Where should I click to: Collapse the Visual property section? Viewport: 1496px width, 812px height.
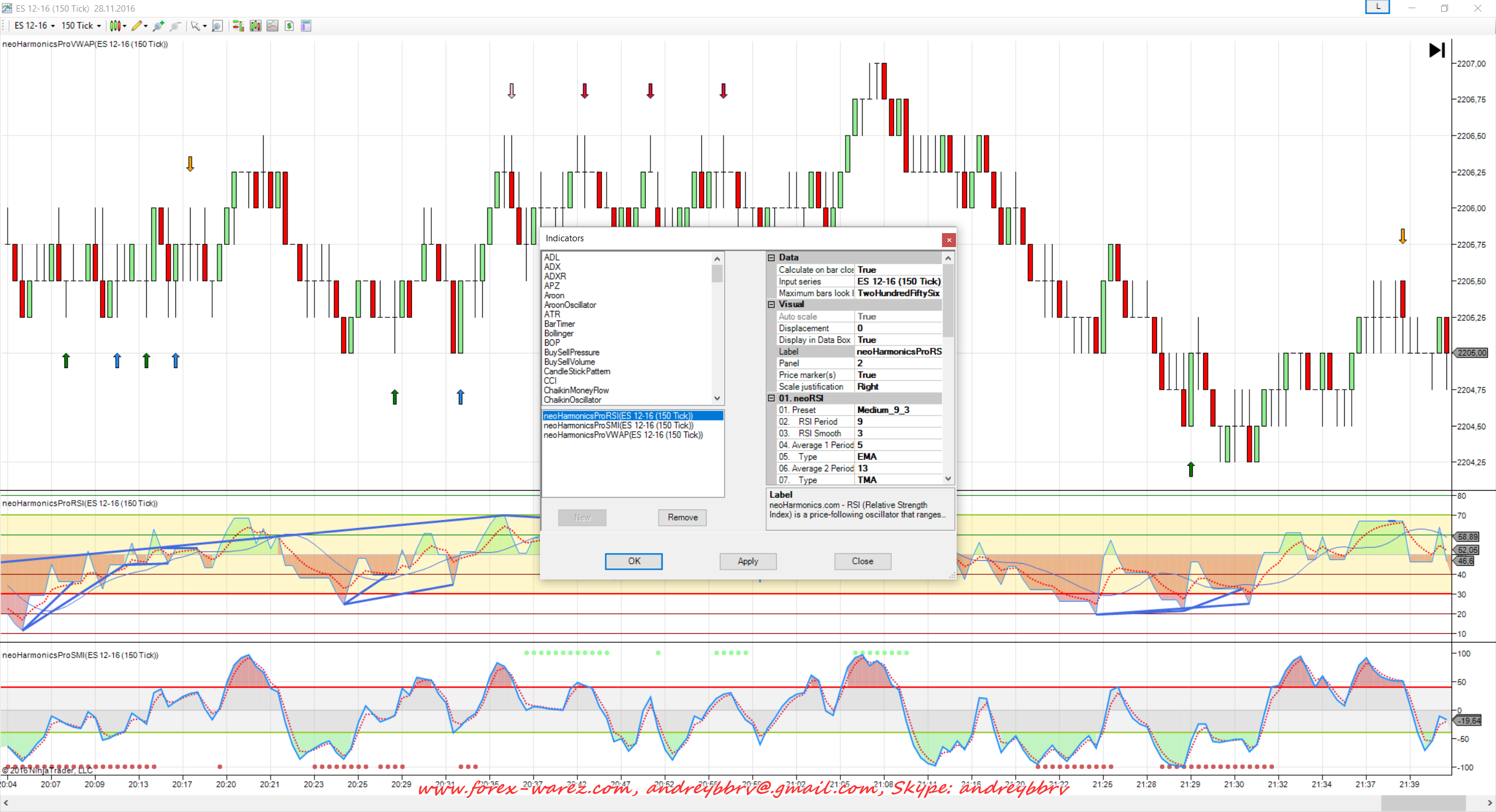[x=771, y=304]
